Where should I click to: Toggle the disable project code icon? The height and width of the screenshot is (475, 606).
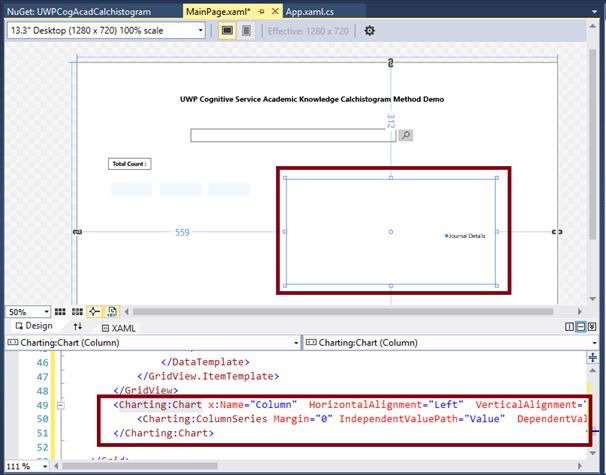click(112, 312)
